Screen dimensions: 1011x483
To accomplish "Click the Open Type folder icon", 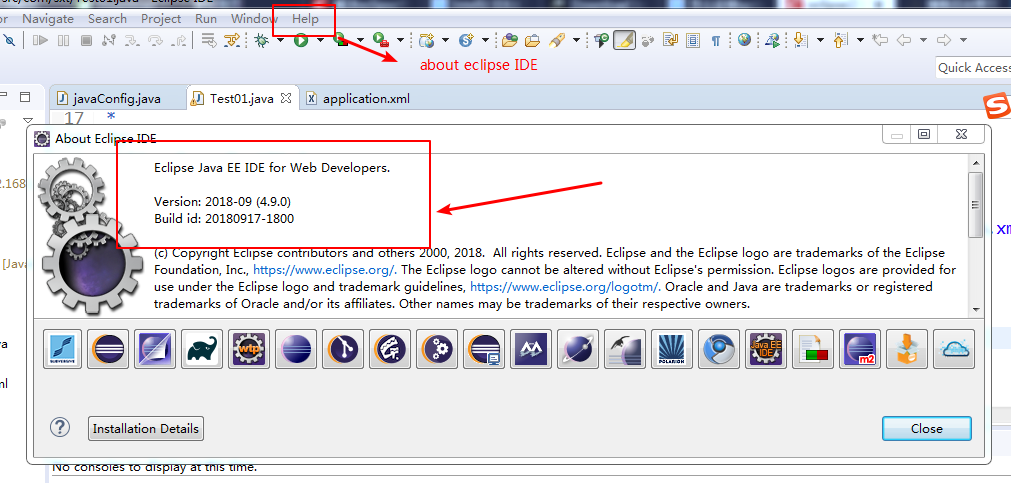I will click(x=510, y=41).
